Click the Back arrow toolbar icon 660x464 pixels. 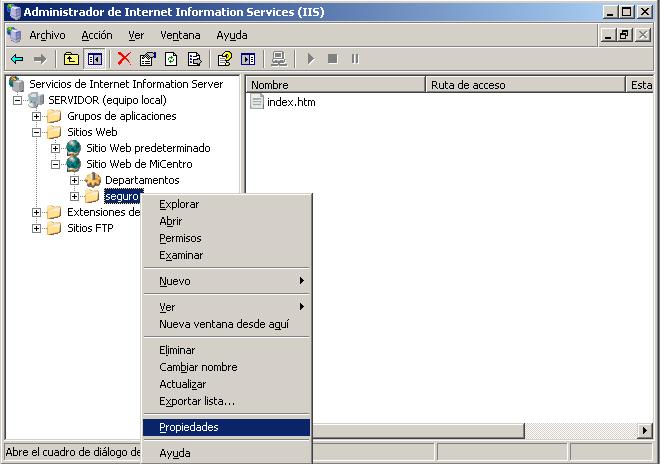tap(17, 59)
